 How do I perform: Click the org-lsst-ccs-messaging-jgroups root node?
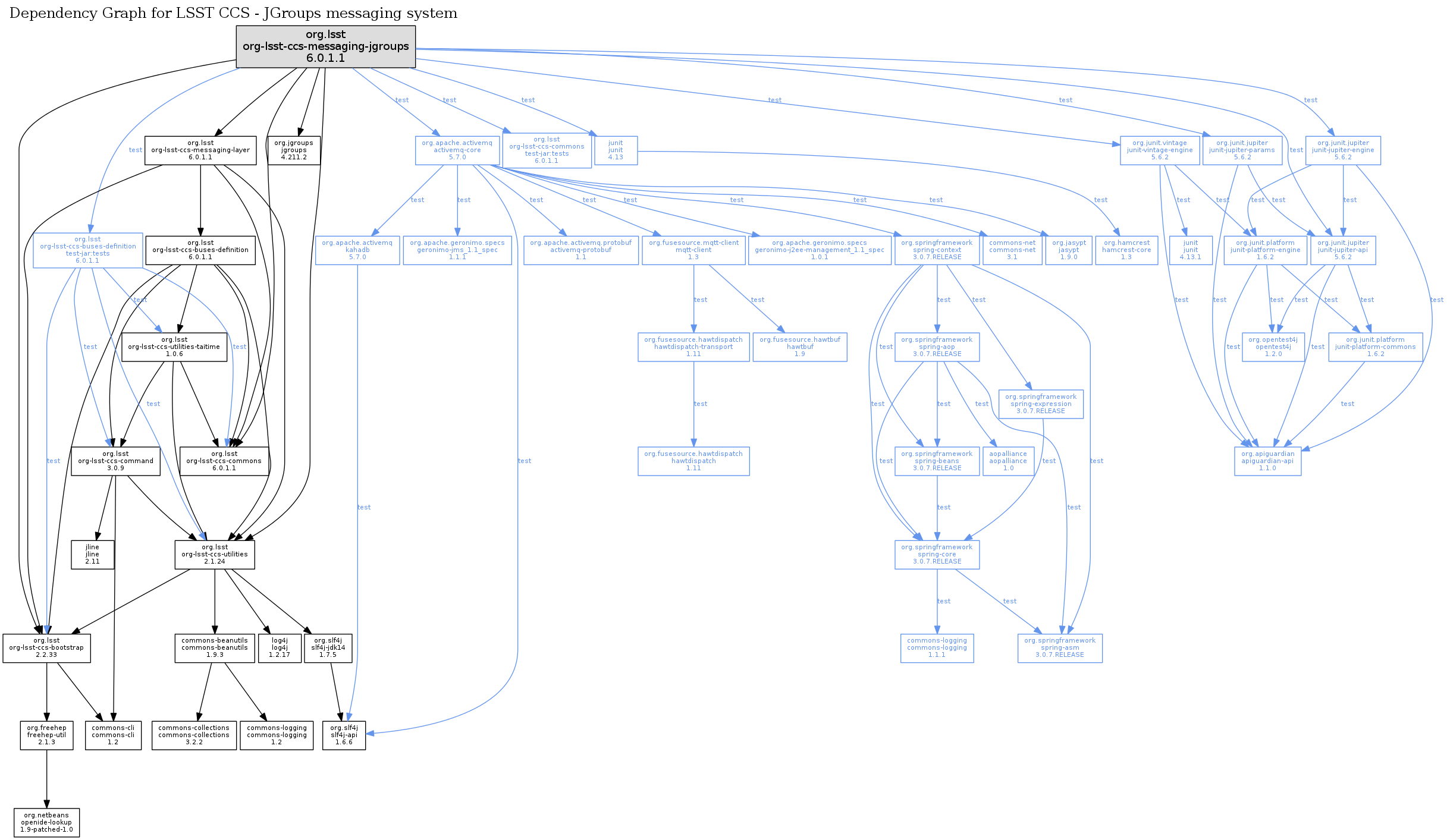tap(325, 46)
